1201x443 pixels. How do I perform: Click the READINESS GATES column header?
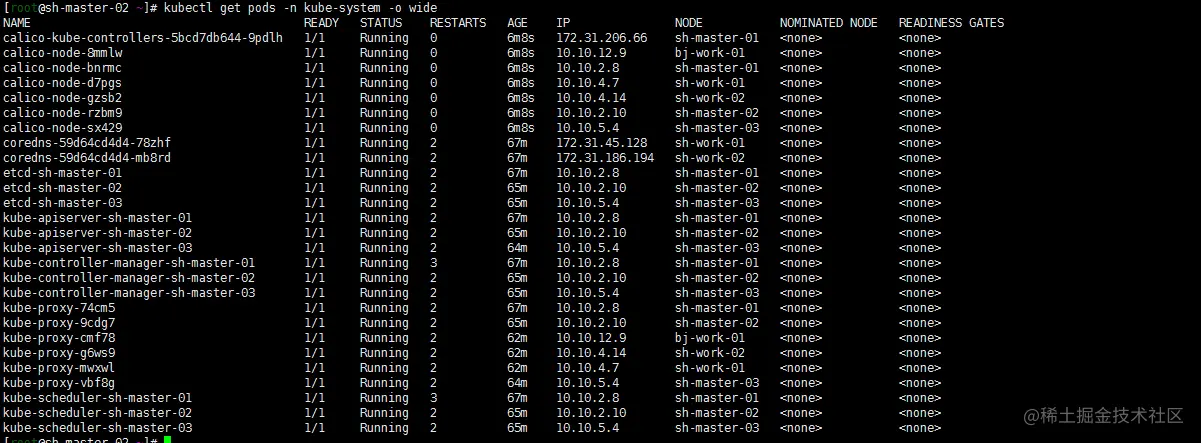[x=951, y=23]
